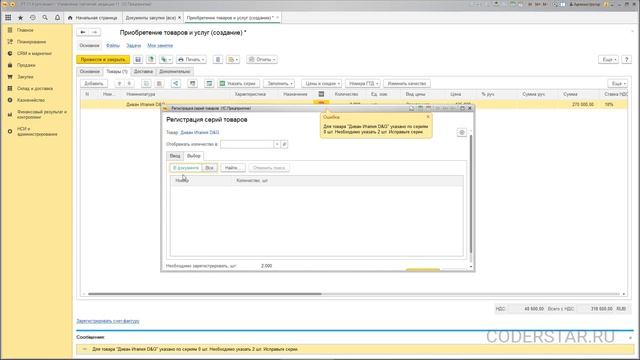Screen dimensions: 640x360
Task: Expand the create-based-on dropdown icon
Action: pos(166,60)
